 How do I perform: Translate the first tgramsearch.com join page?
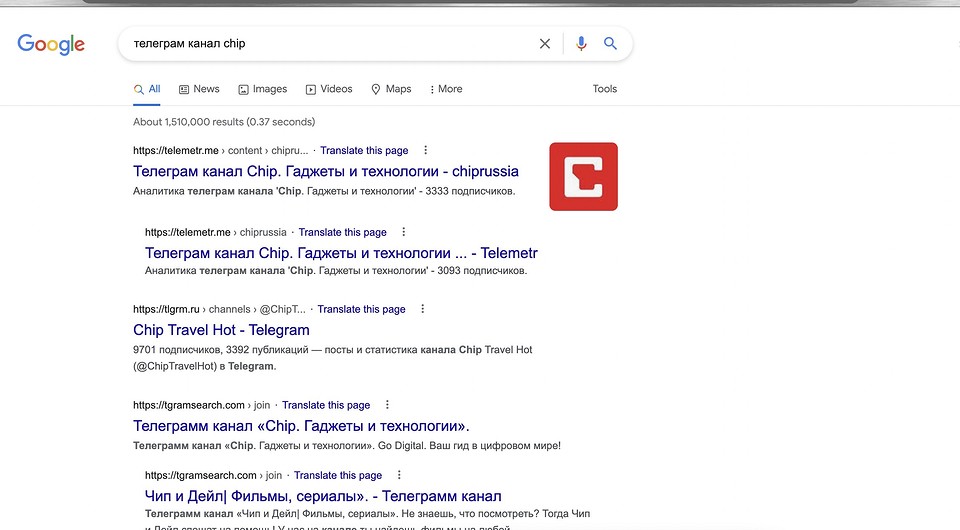pos(326,405)
